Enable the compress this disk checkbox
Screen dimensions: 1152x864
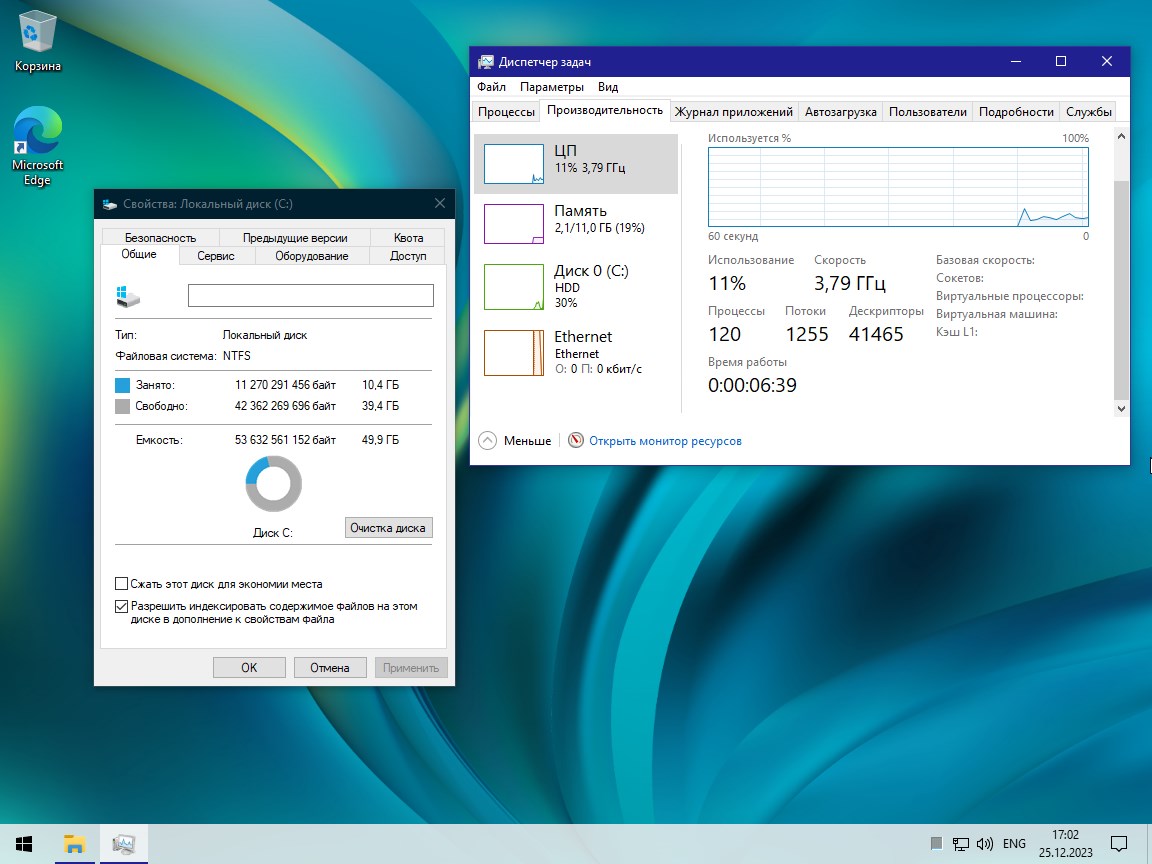(122, 584)
